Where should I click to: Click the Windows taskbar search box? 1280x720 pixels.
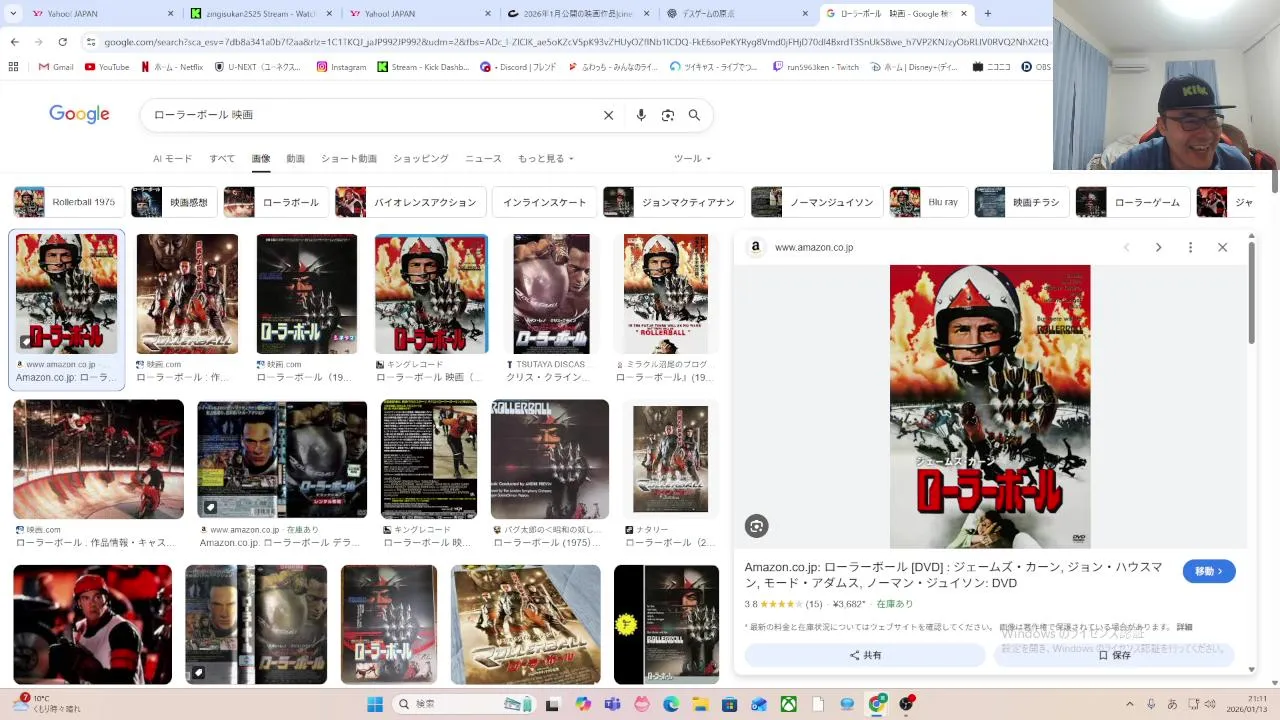(465, 704)
